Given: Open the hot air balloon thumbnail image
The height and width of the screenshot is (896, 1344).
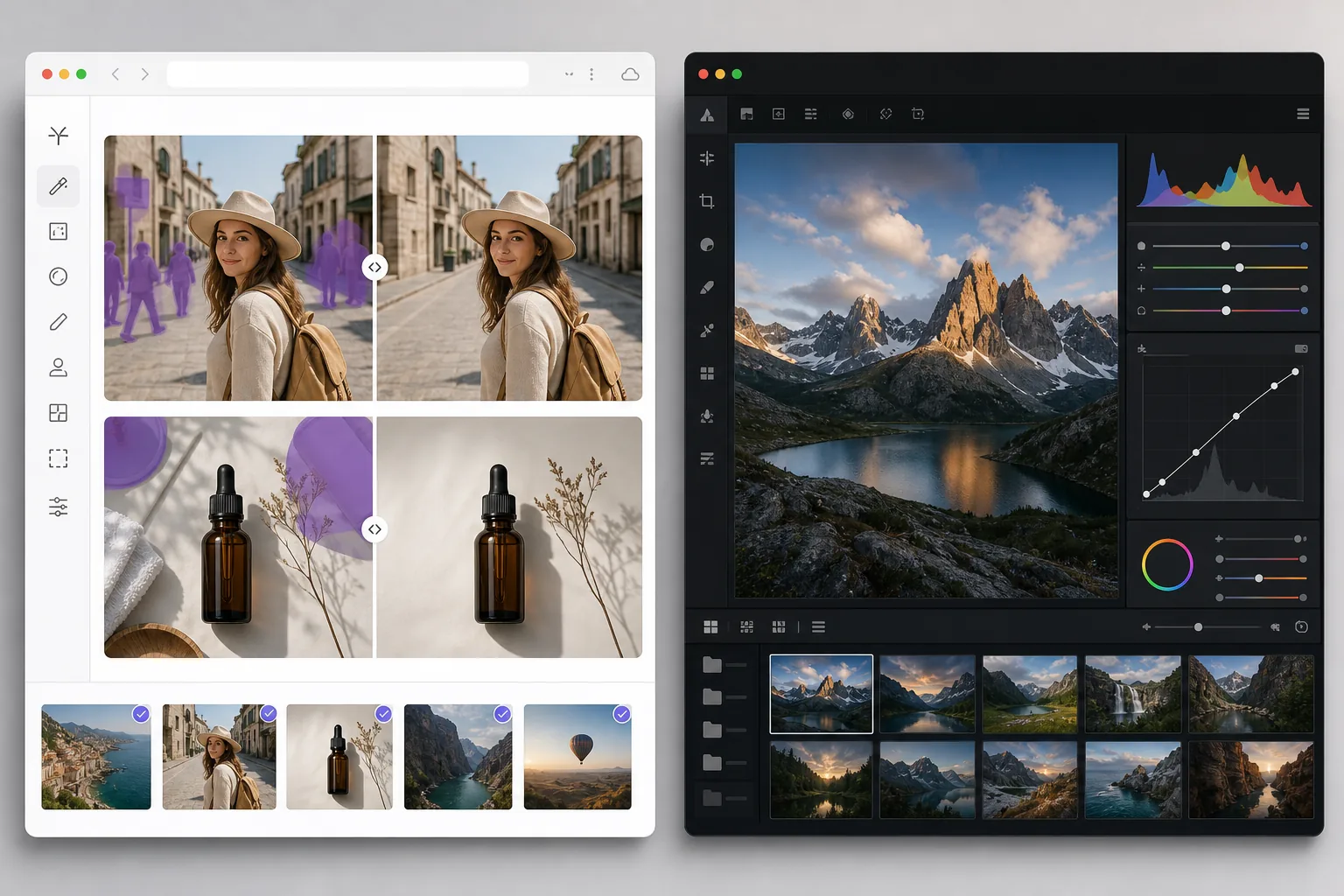Looking at the screenshot, I should (x=577, y=757).
